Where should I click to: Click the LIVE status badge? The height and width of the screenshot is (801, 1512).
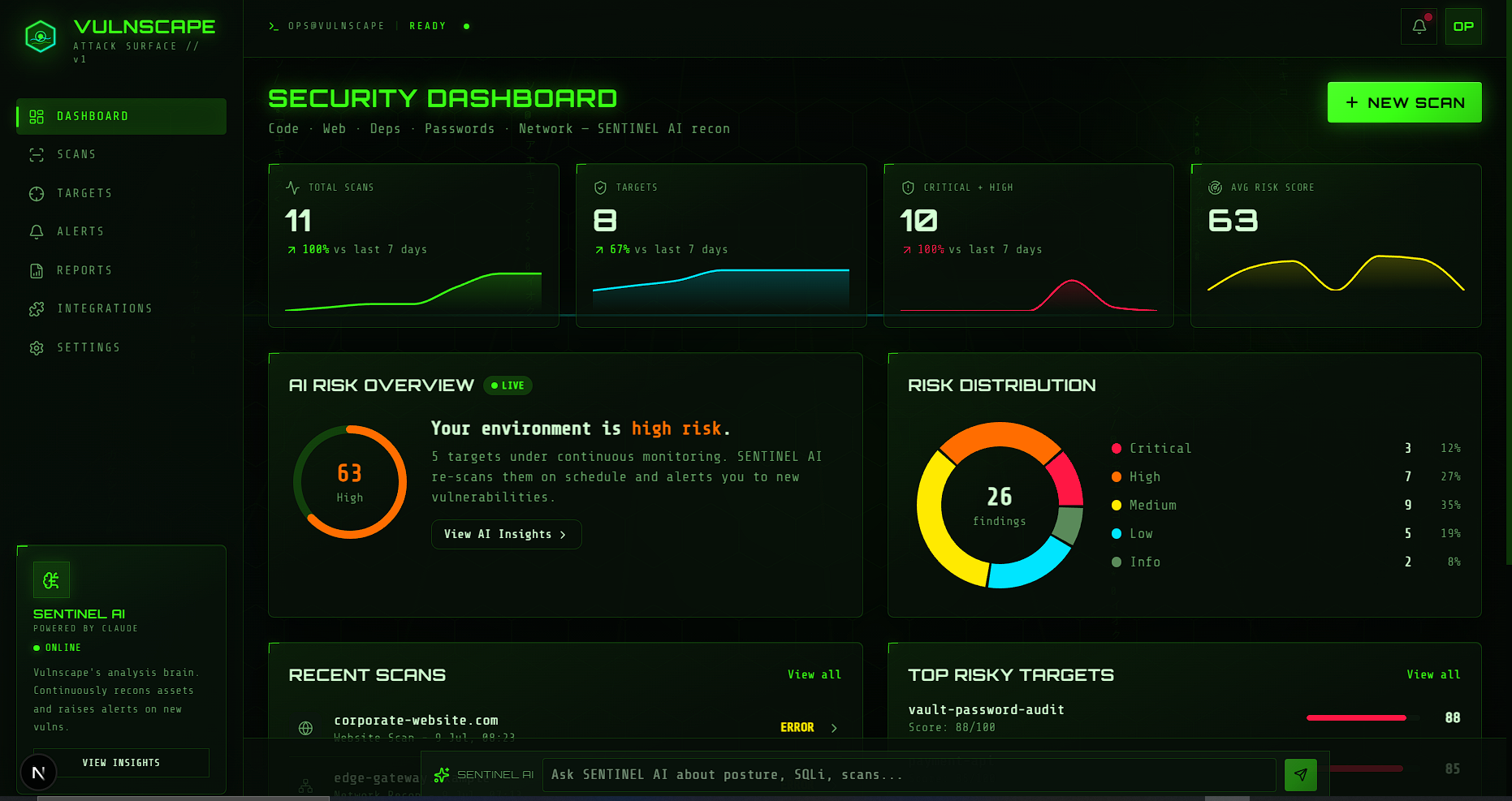point(508,385)
